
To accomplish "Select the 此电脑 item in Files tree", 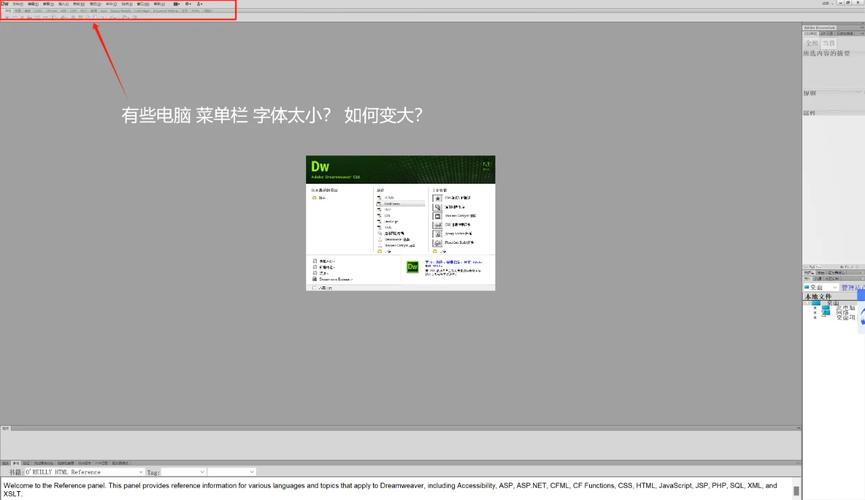I will click(846, 308).
